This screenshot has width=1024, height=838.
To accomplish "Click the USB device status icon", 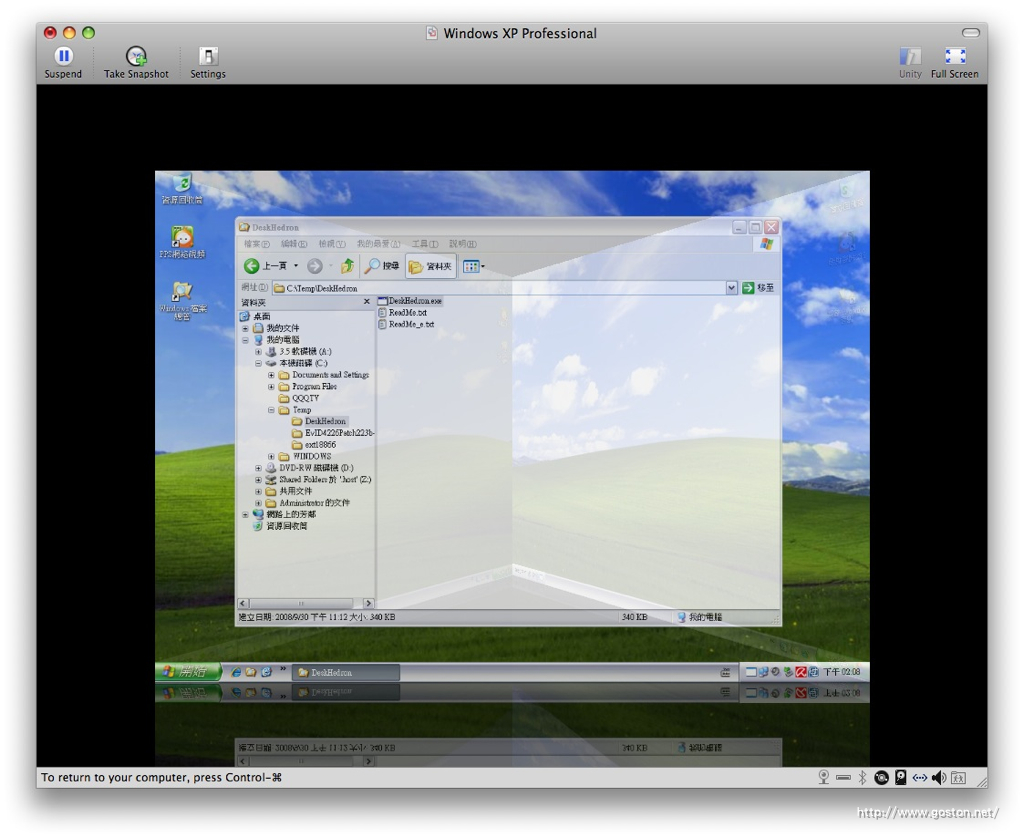I will tap(843, 777).
